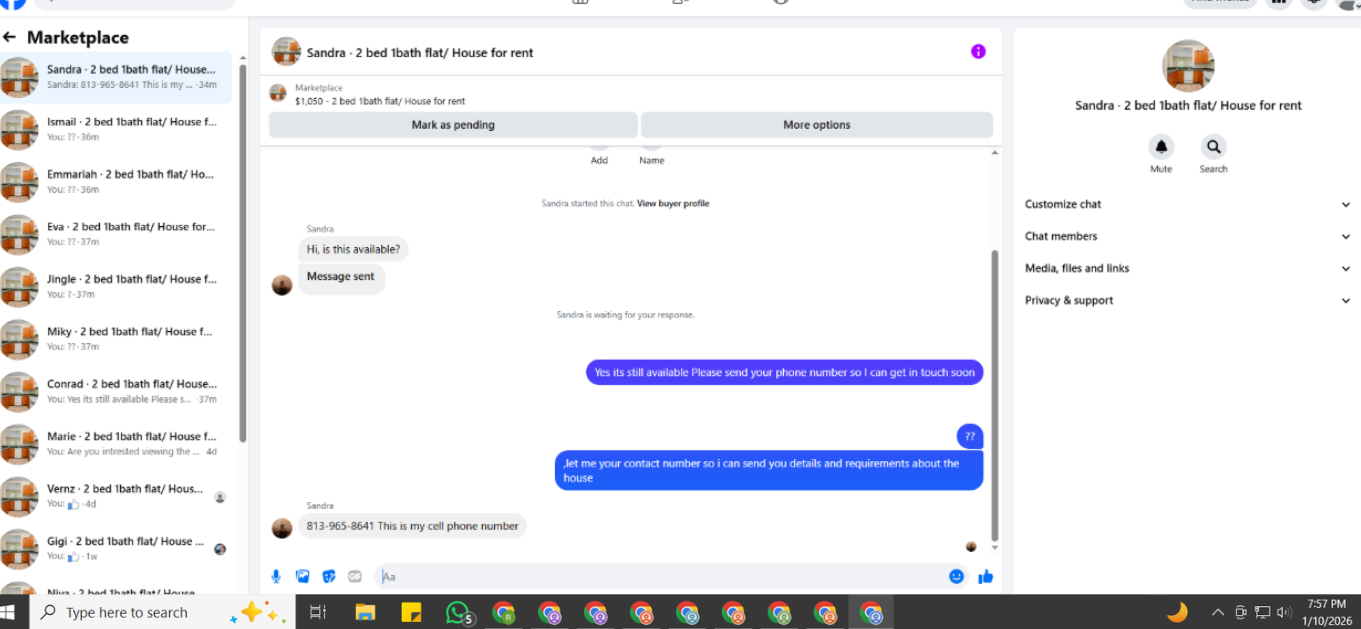1361x629 pixels.
Task: Click the voice clip microphone icon
Action: tap(277, 576)
